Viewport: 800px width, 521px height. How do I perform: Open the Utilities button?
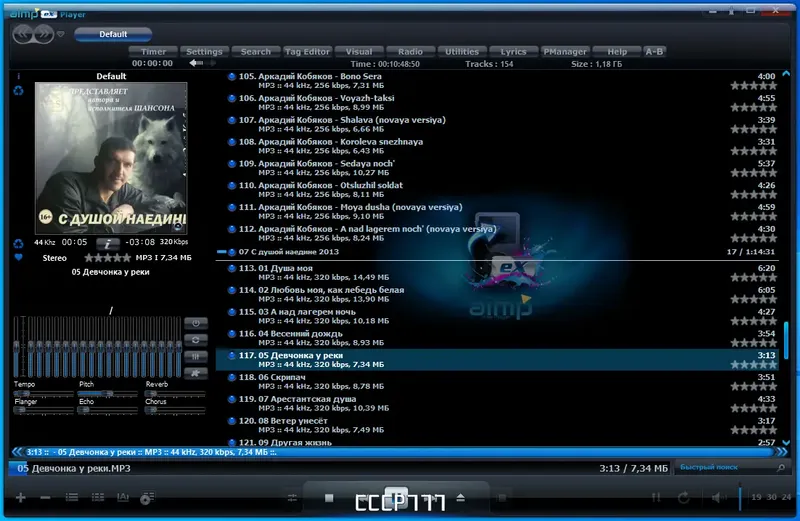(x=462, y=52)
